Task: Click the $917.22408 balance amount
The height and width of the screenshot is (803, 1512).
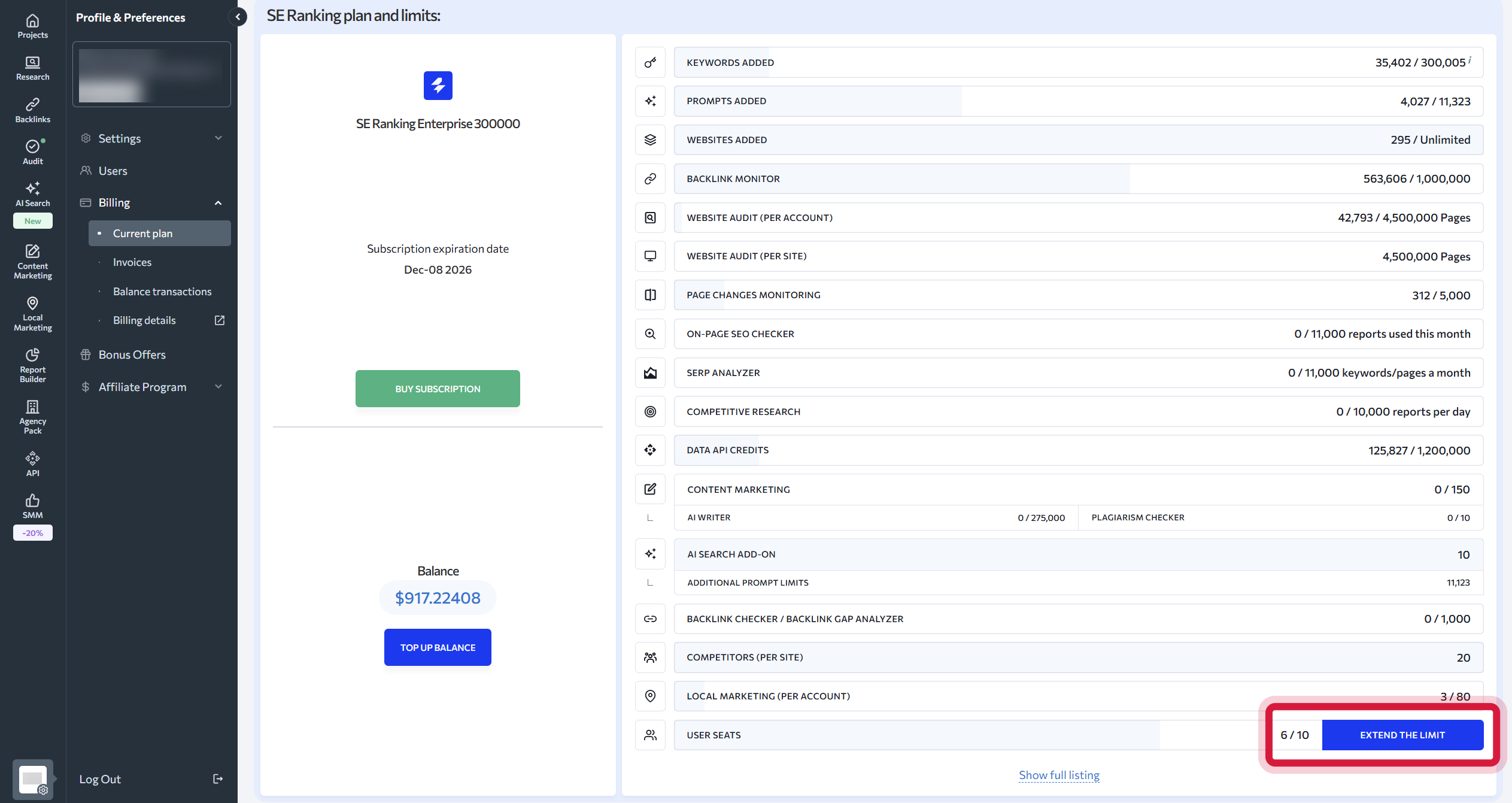Action: 438,598
